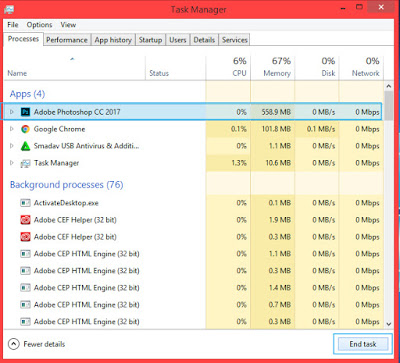Select the Background processes (76) heading
Image resolution: width=400 pixels, height=363 pixels.
pos(67,185)
